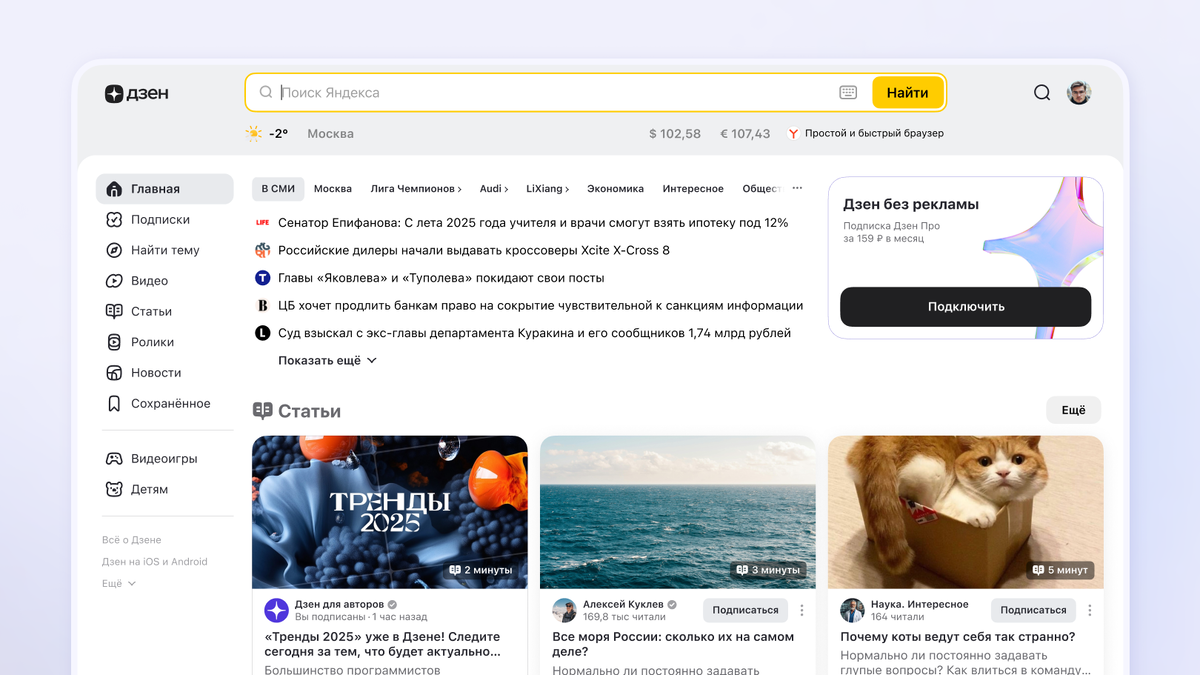
Task: Click Алексей Куклев channel avatar
Action: click(x=565, y=610)
